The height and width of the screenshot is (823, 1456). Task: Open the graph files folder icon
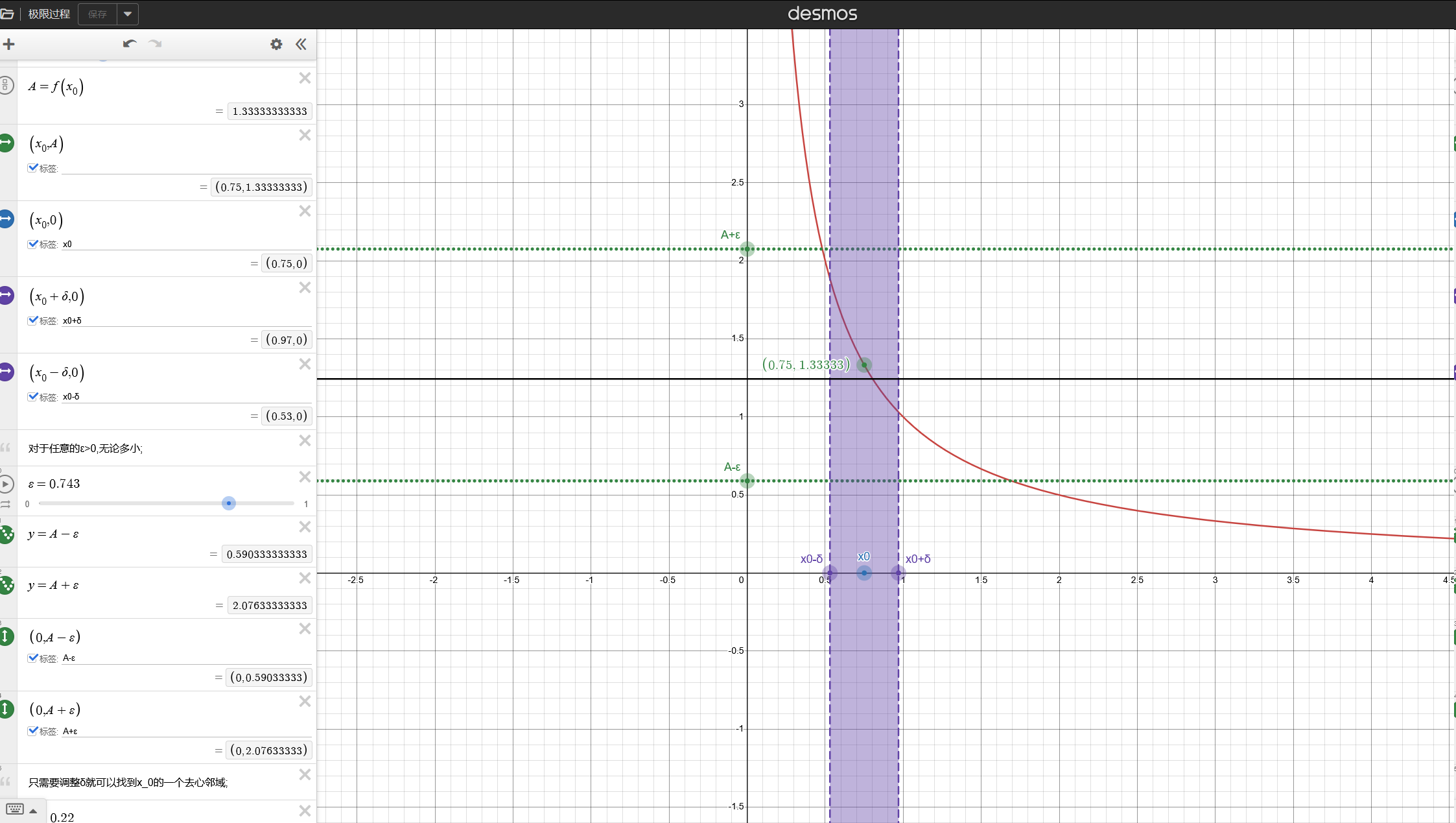tap(7, 14)
